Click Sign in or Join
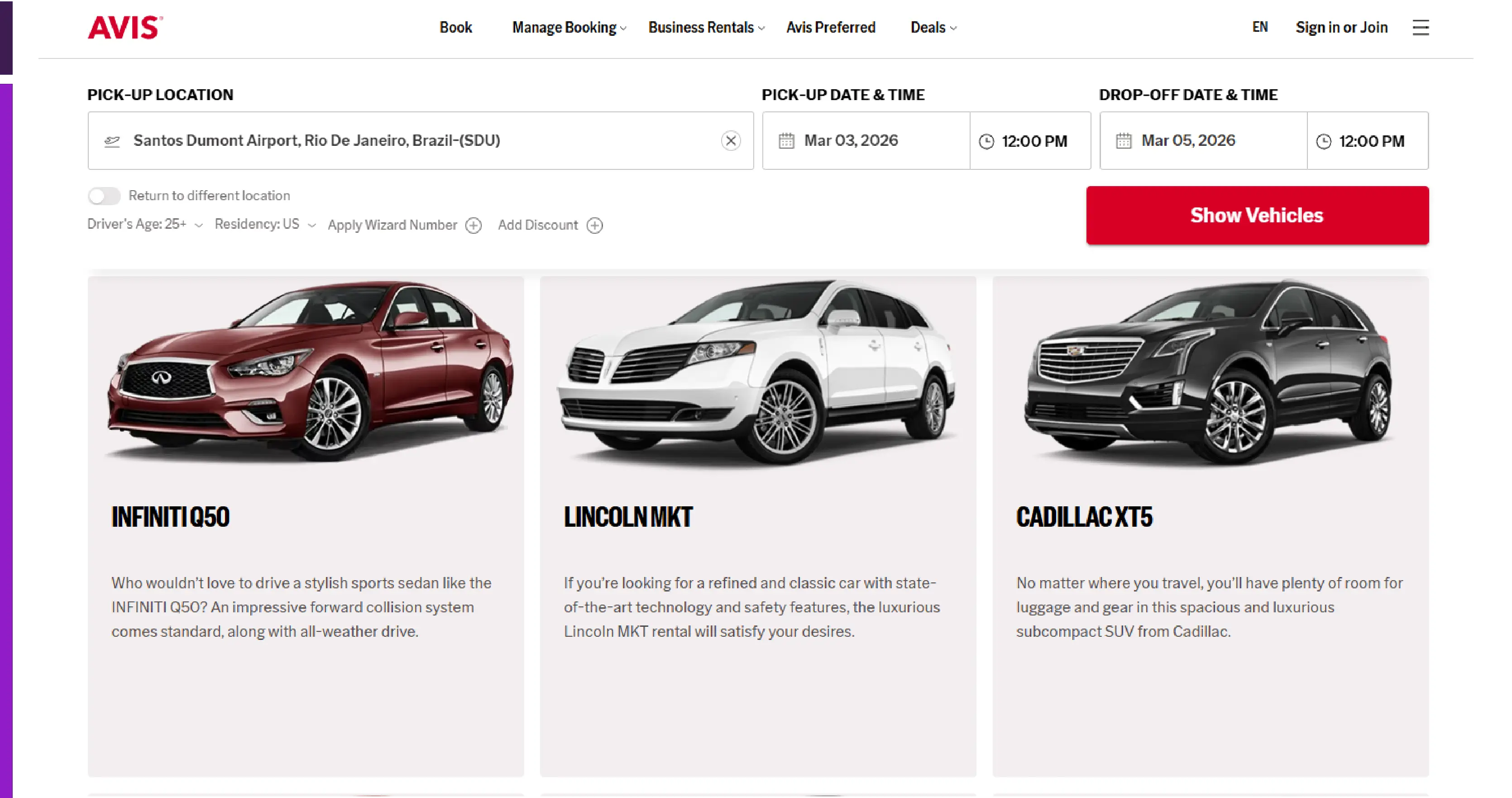1512x798 pixels. tap(1342, 28)
